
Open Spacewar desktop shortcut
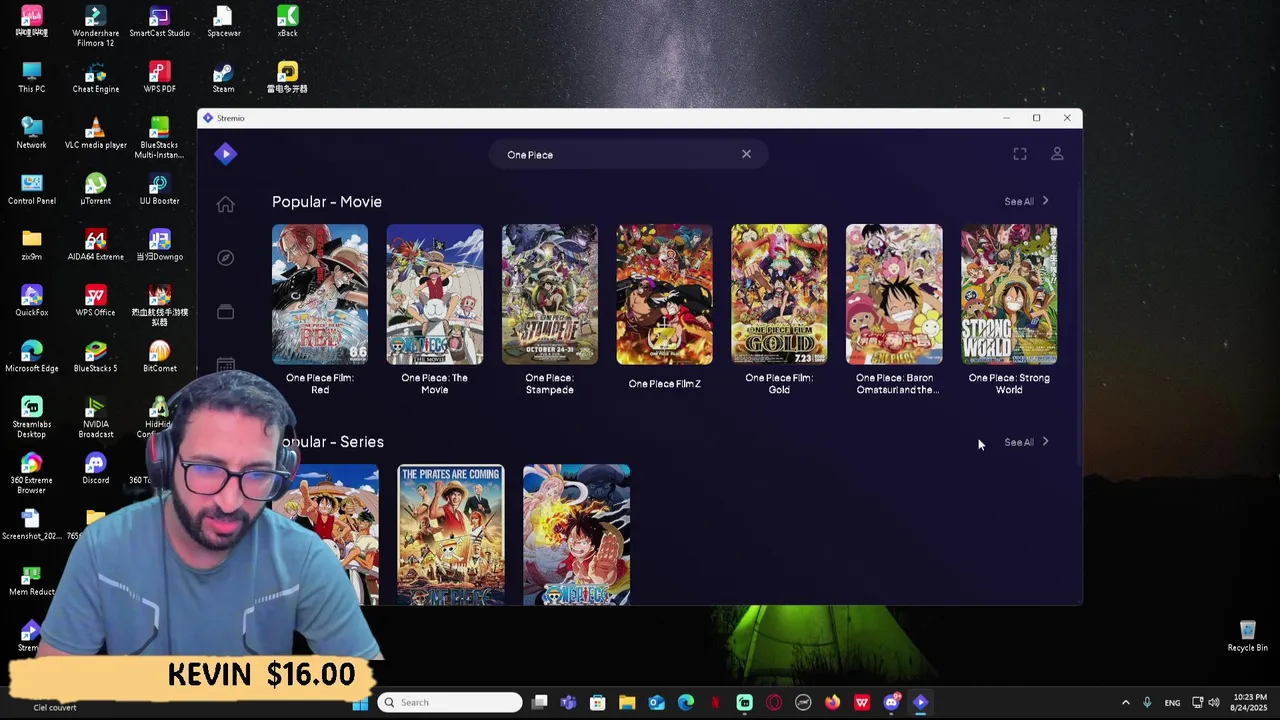(223, 22)
